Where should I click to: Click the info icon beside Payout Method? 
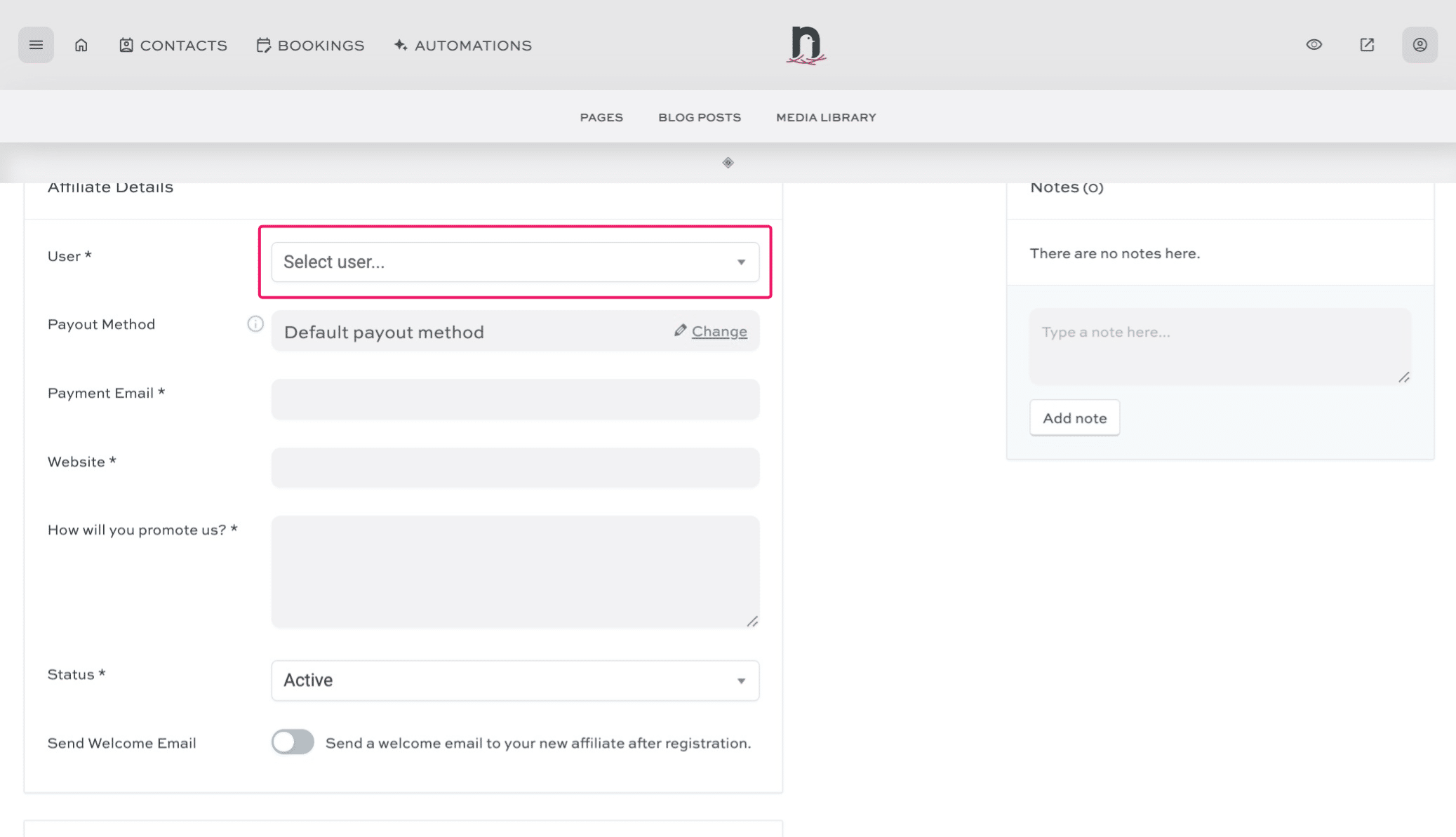click(255, 324)
